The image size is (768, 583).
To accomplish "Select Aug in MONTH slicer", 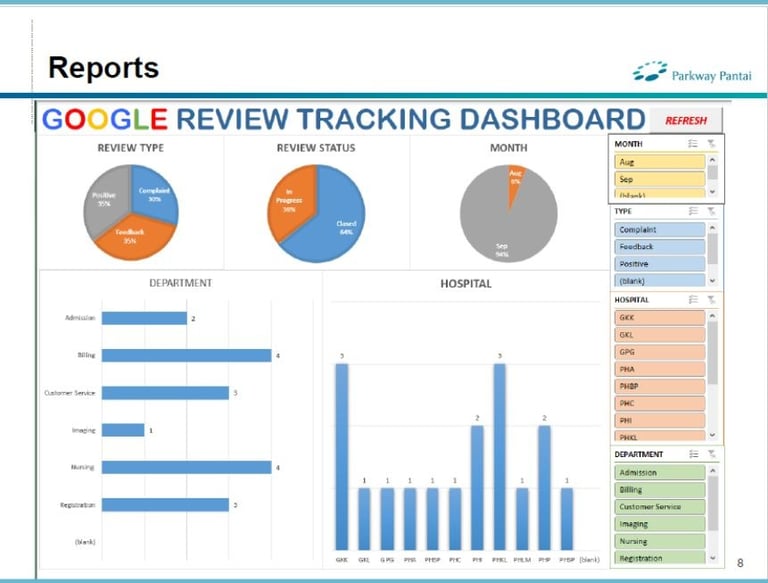I will tap(659, 162).
